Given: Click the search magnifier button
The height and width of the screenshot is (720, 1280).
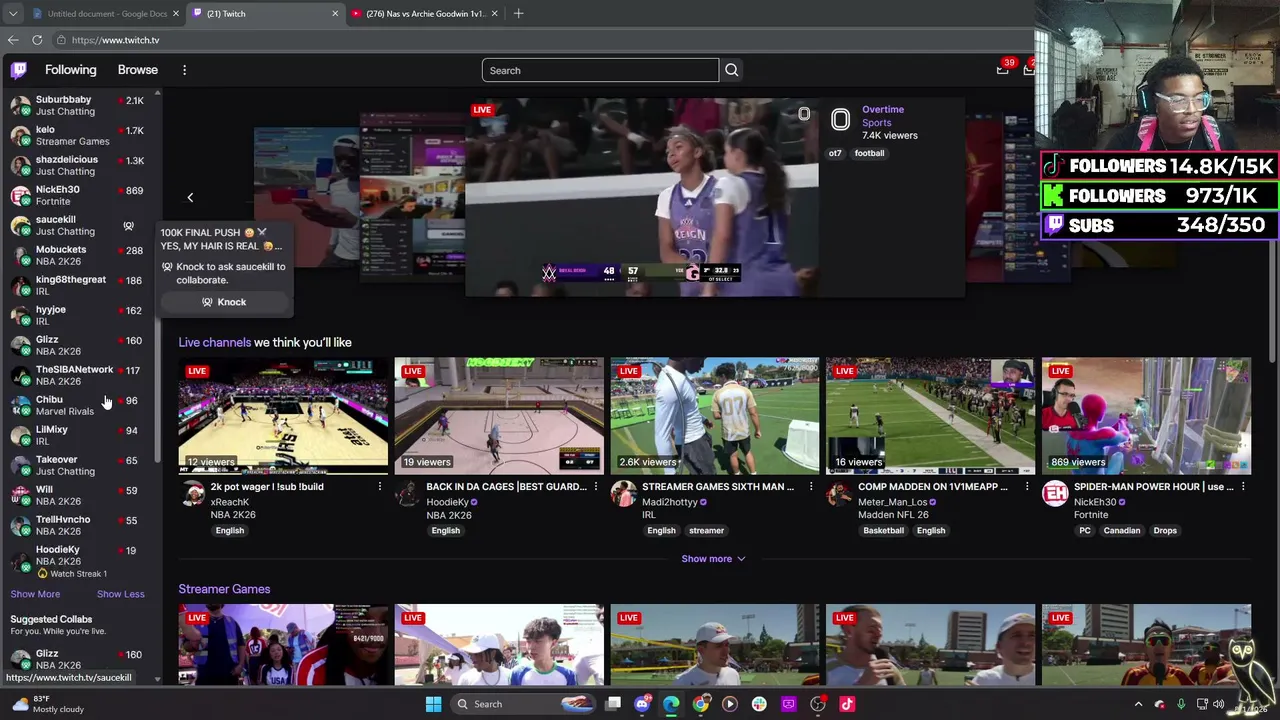Looking at the screenshot, I should point(731,70).
